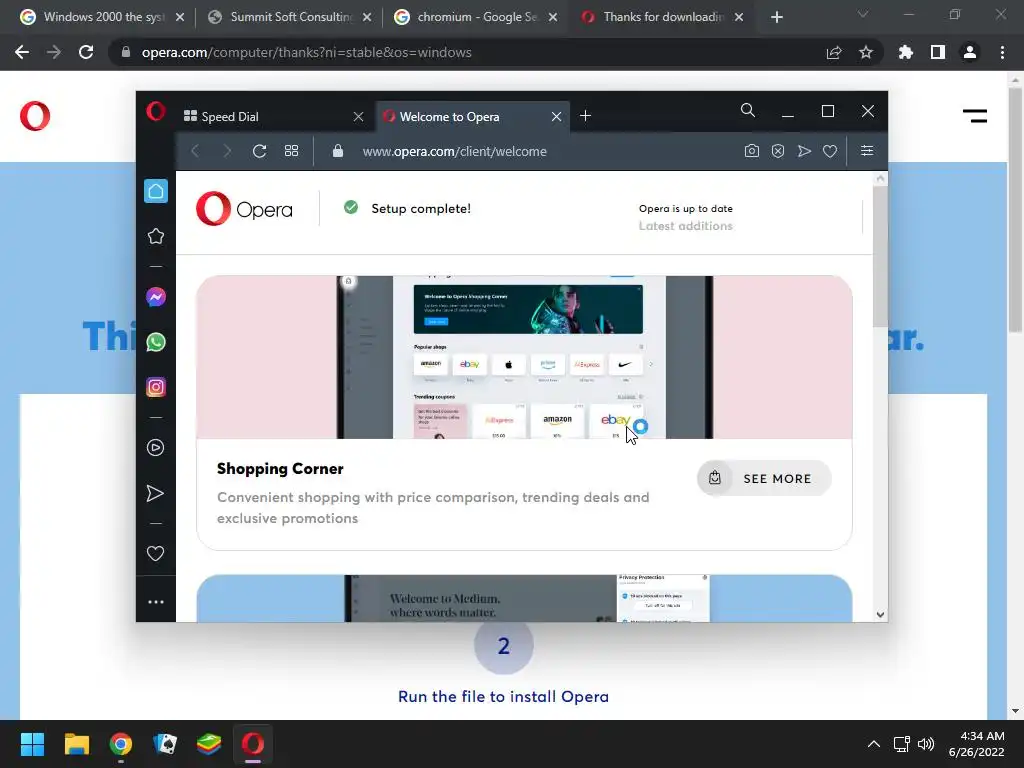Switch to chromium - Google Search tab
This screenshot has height=768, width=1024.
click(x=477, y=17)
